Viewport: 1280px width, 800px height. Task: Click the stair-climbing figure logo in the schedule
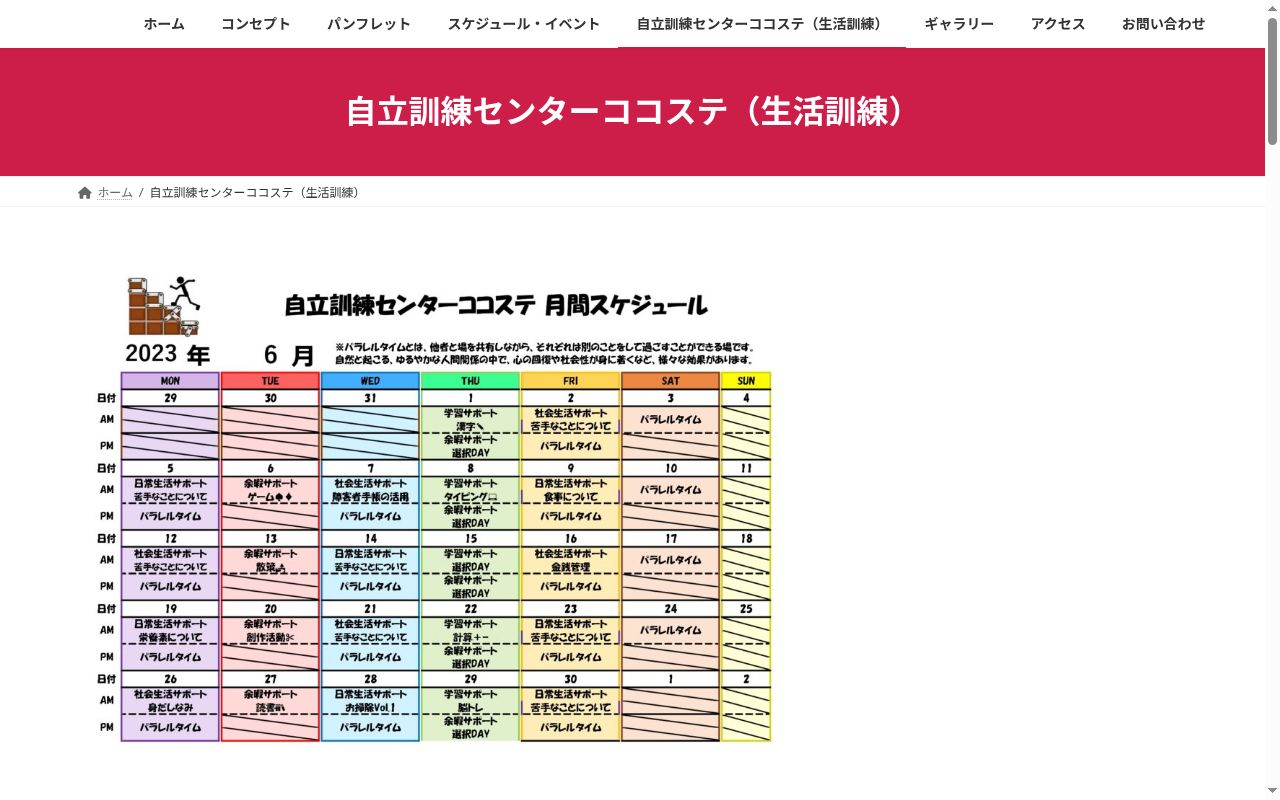(x=164, y=306)
